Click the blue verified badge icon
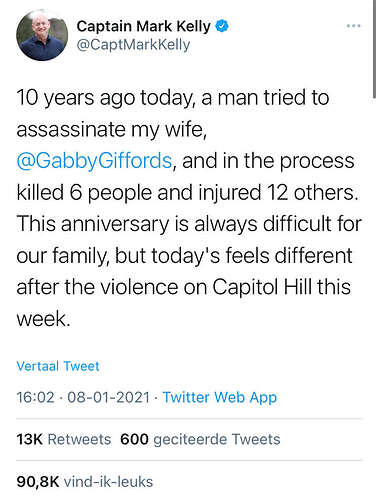This screenshot has width=379, height=500. point(222,26)
